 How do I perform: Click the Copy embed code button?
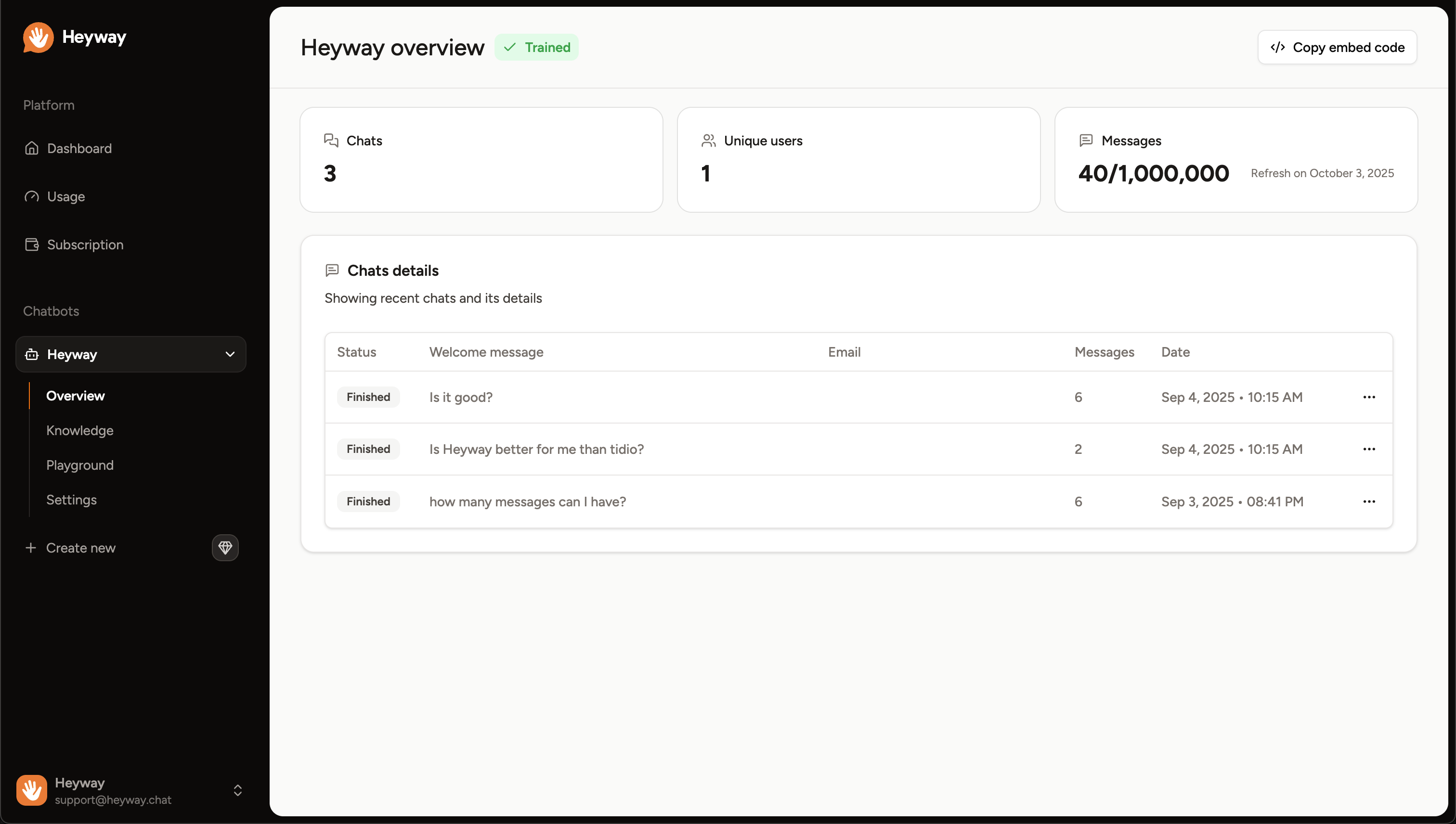1337,48
